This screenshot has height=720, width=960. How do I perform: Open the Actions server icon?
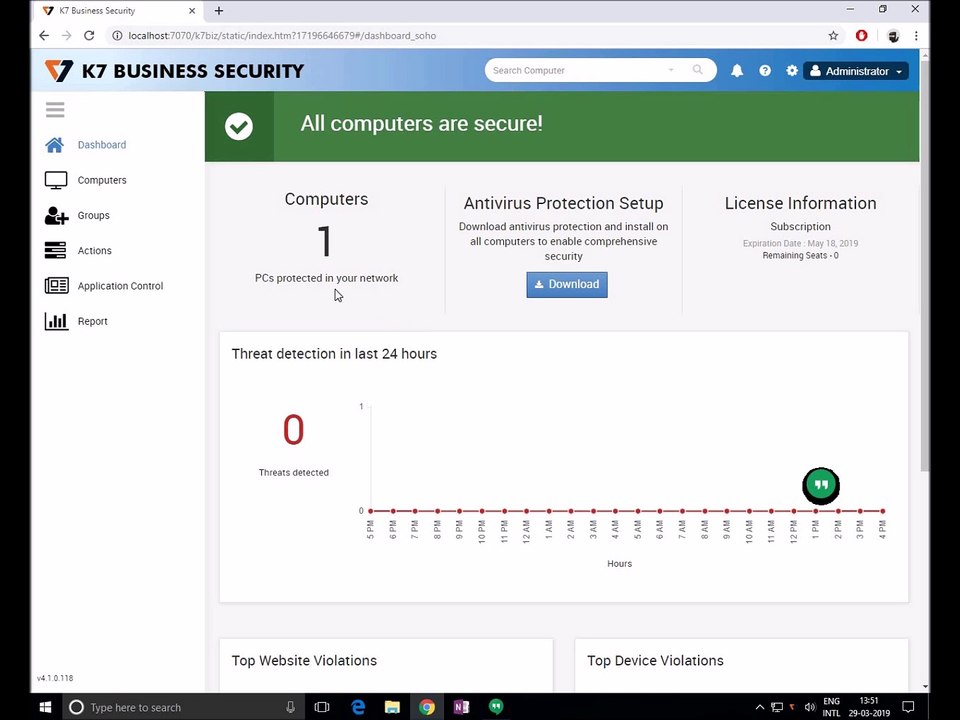55,250
